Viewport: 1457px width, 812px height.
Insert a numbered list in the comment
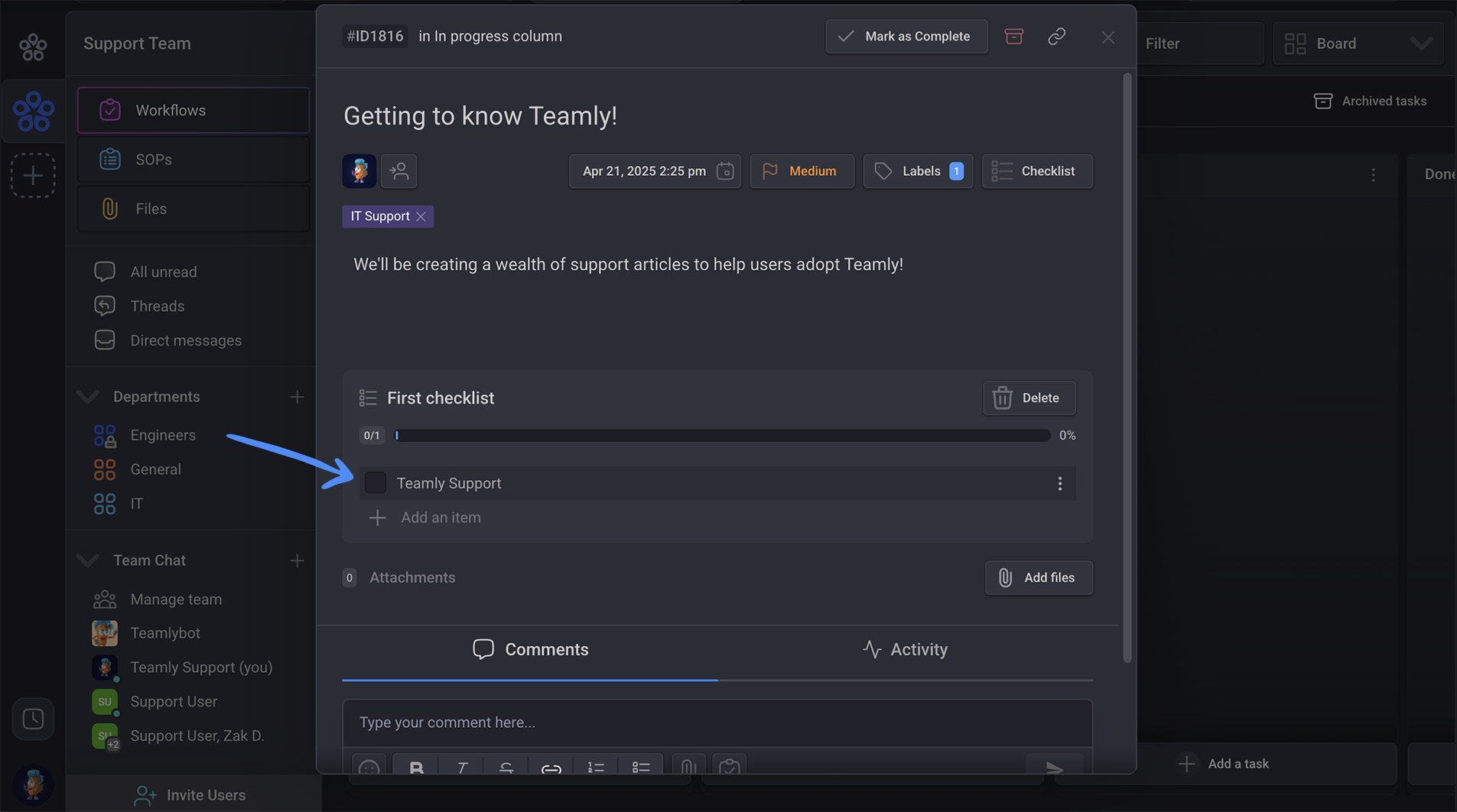tap(596, 767)
